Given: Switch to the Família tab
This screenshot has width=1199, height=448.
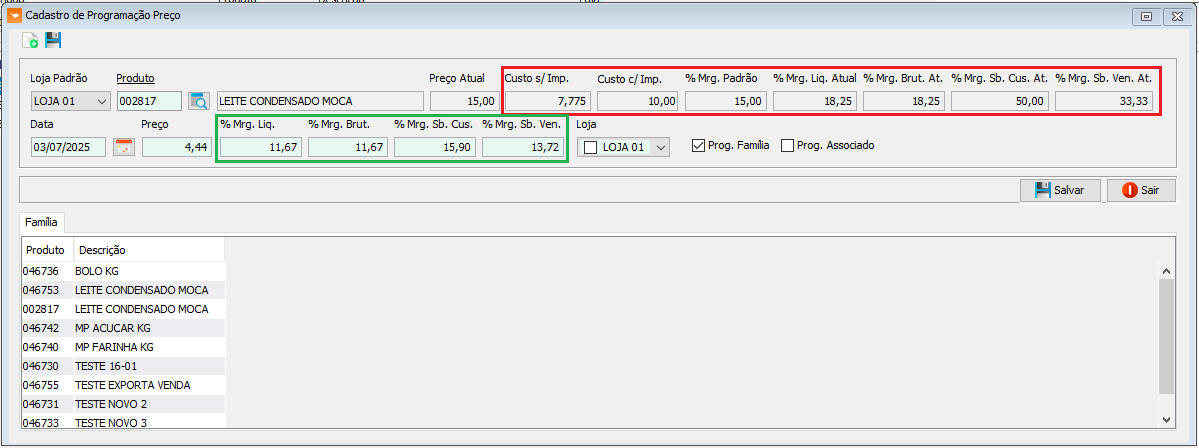Looking at the screenshot, I should tap(42, 221).
